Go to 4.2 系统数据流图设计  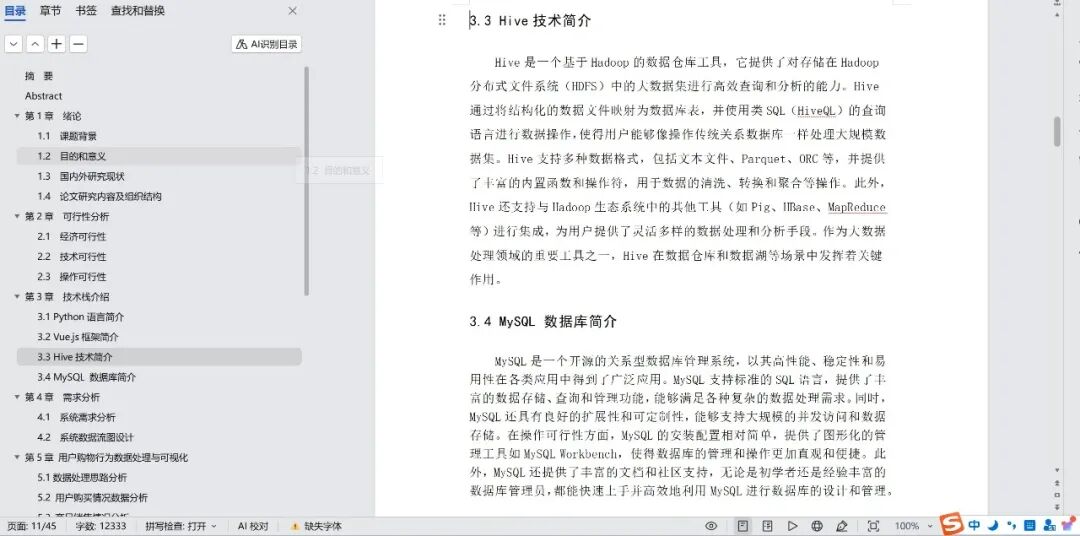pyautogui.click(x=85, y=437)
